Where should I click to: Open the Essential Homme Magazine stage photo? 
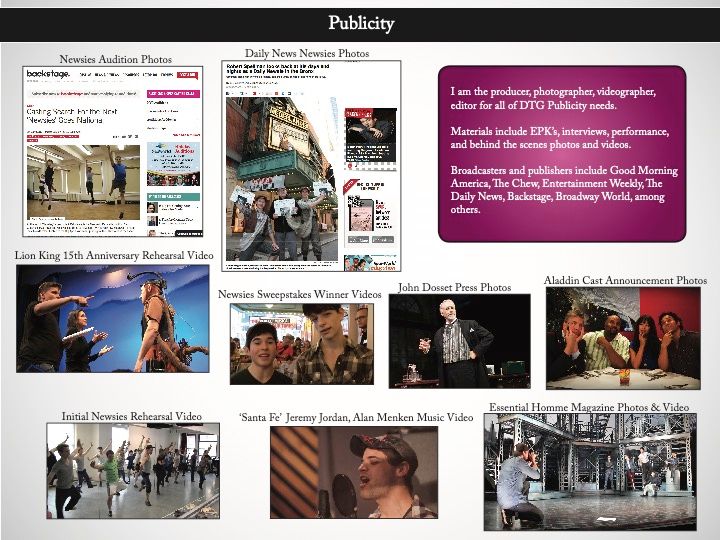pos(590,472)
